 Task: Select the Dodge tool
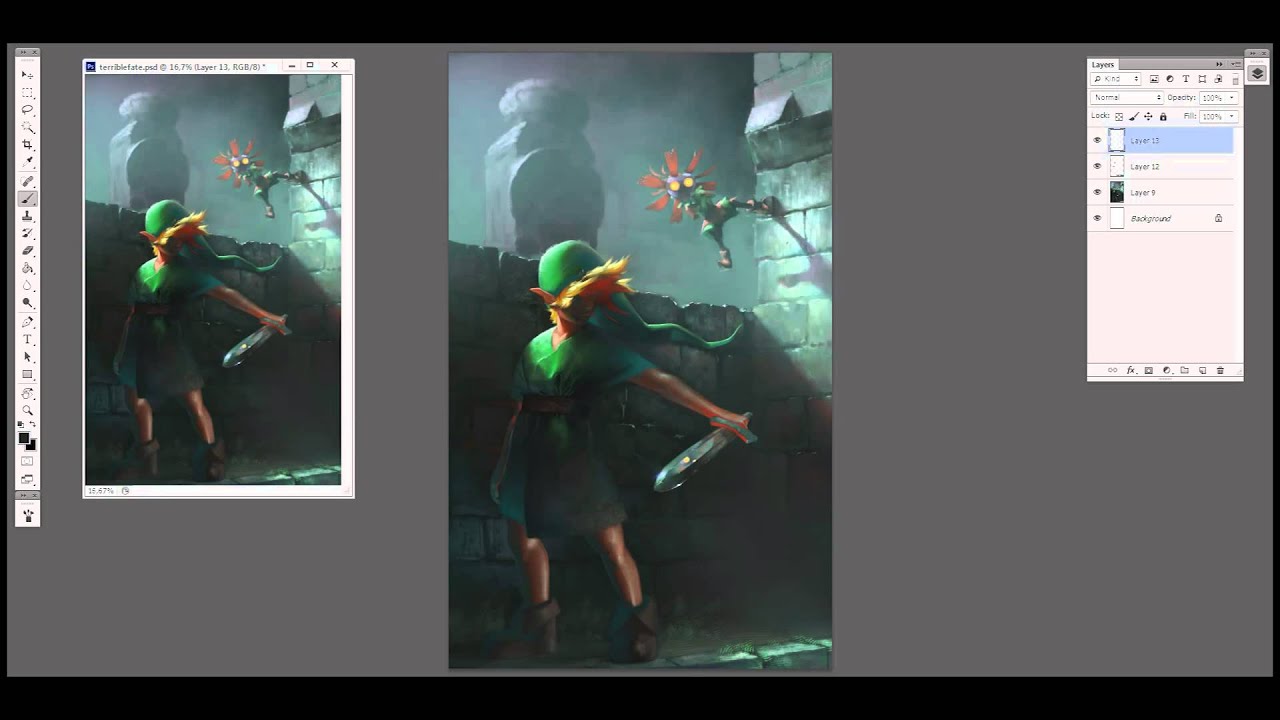28,302
